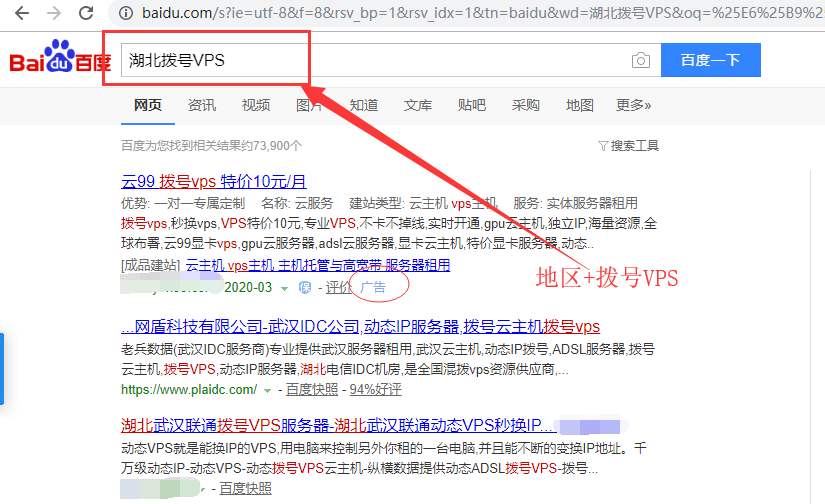Switch to the 视频 tab

coord(256,105)
